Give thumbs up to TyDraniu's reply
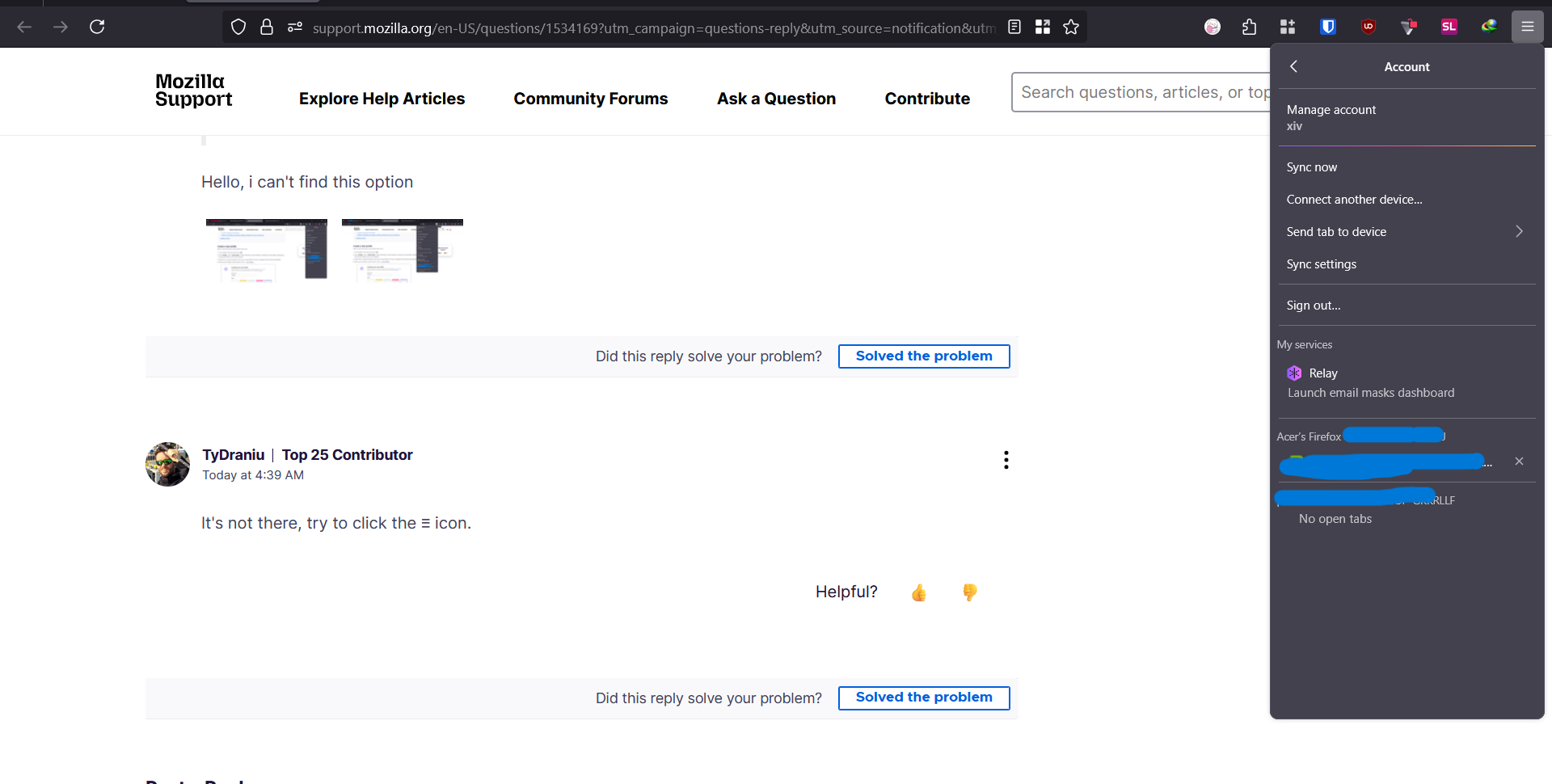The width and height of the screenshot is (1552, 784). click(x=919, y=593)
